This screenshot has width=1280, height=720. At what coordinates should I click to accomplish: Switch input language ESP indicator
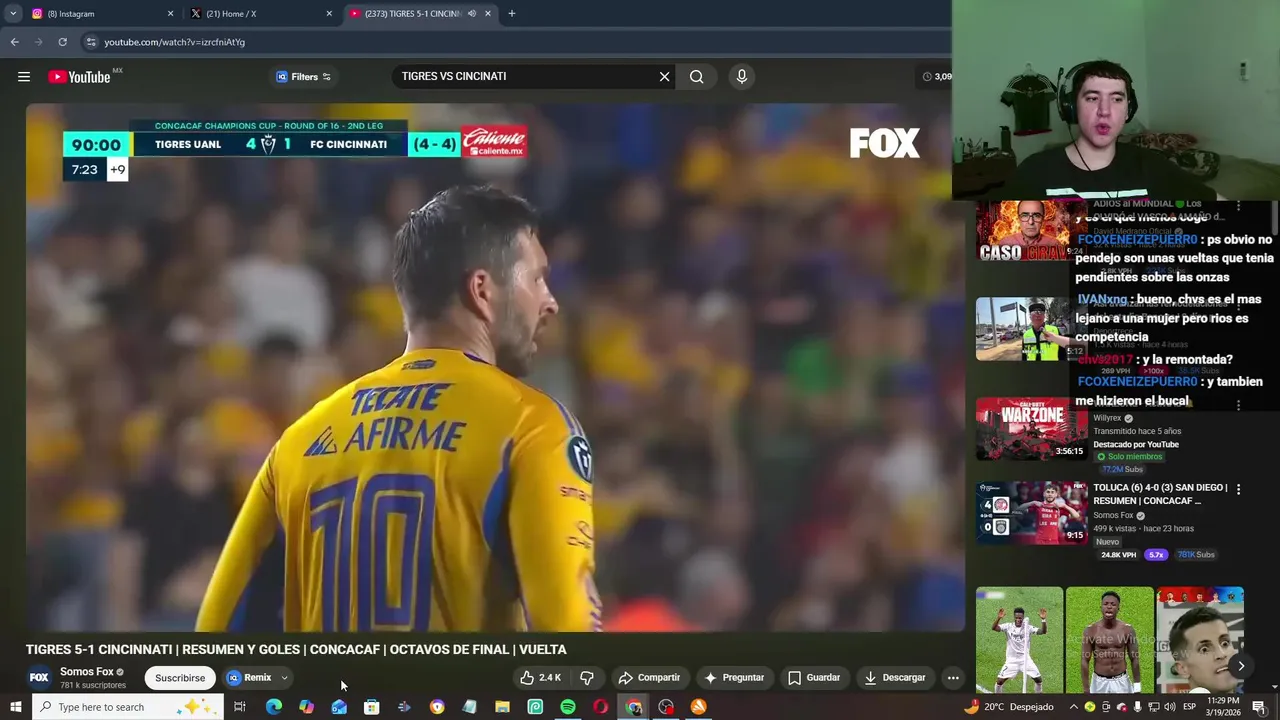(1189, 707)
